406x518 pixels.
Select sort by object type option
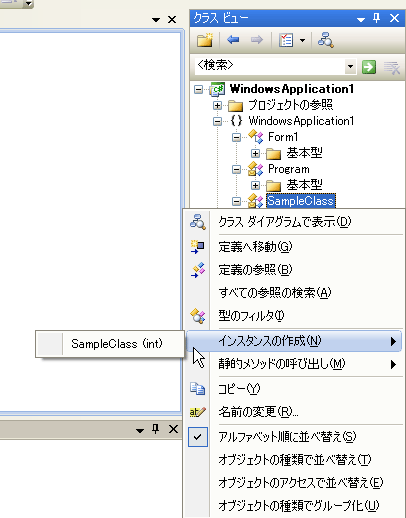293,460
